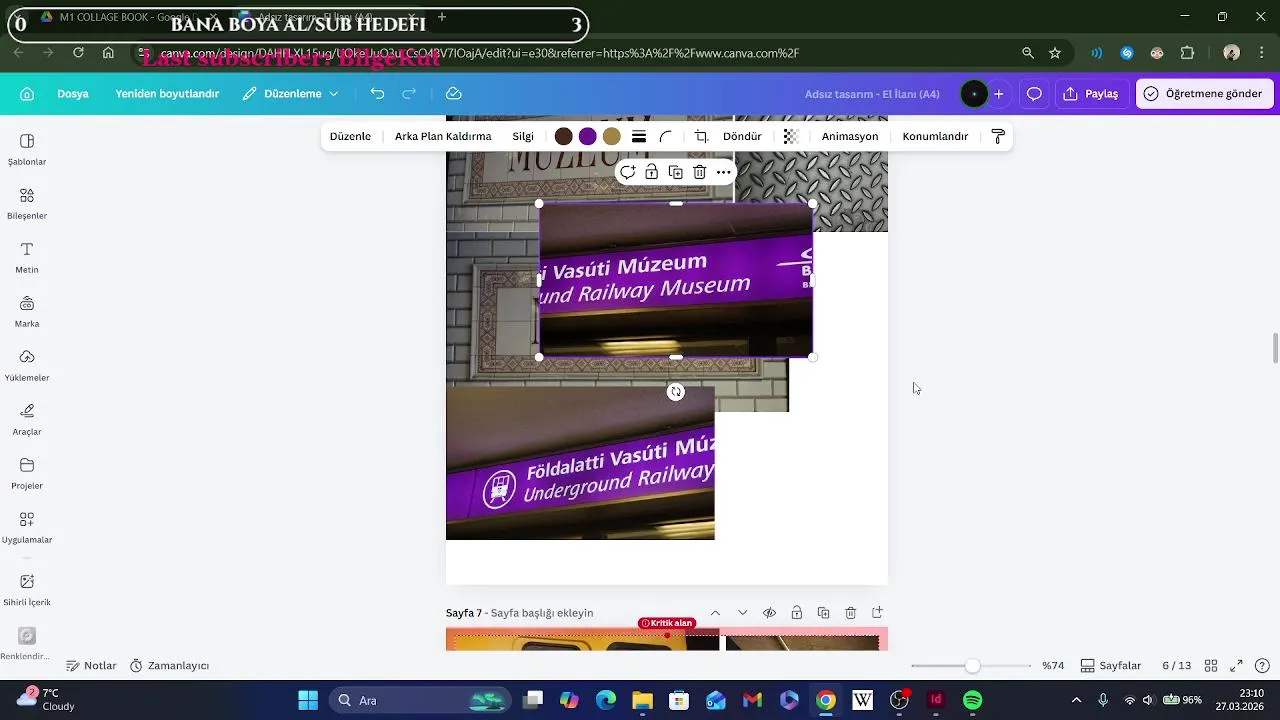Open Windows Start menu

pos(308,700)
